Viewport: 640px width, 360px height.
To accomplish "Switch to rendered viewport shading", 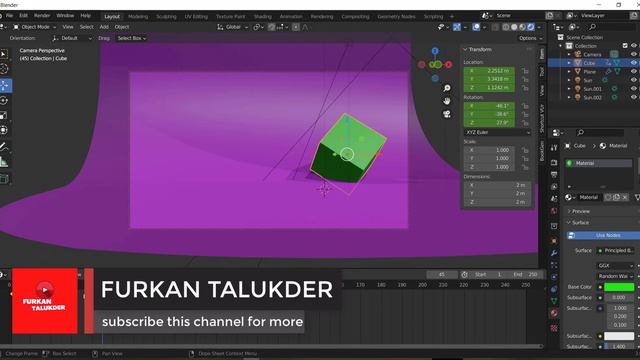I will [x=531, y=27].
